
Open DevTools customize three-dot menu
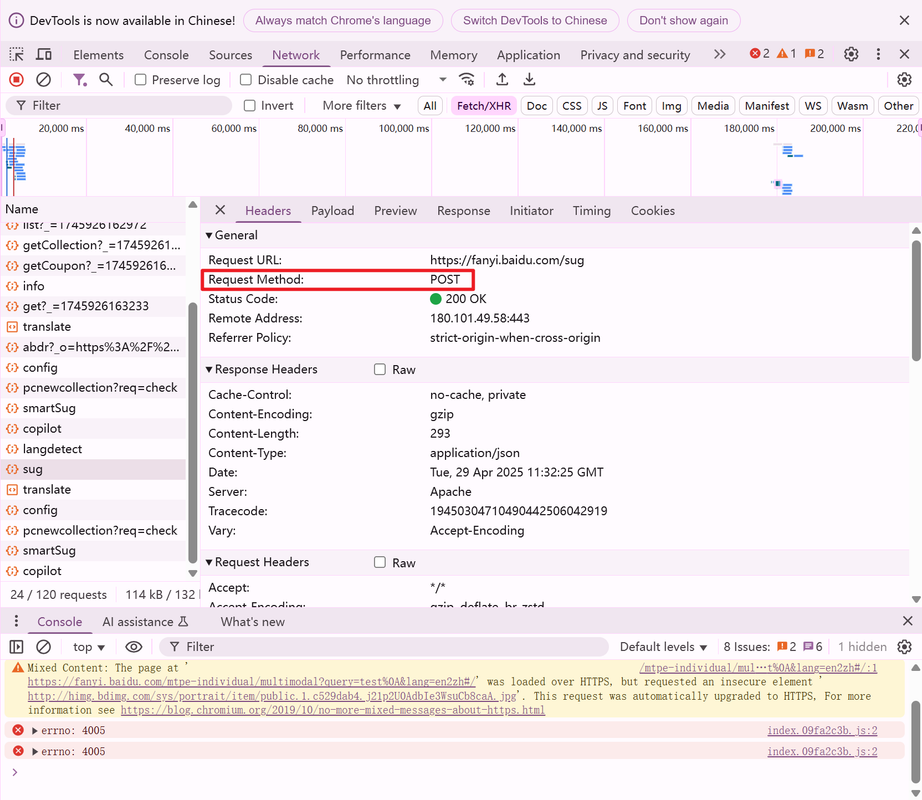point(878,55)
